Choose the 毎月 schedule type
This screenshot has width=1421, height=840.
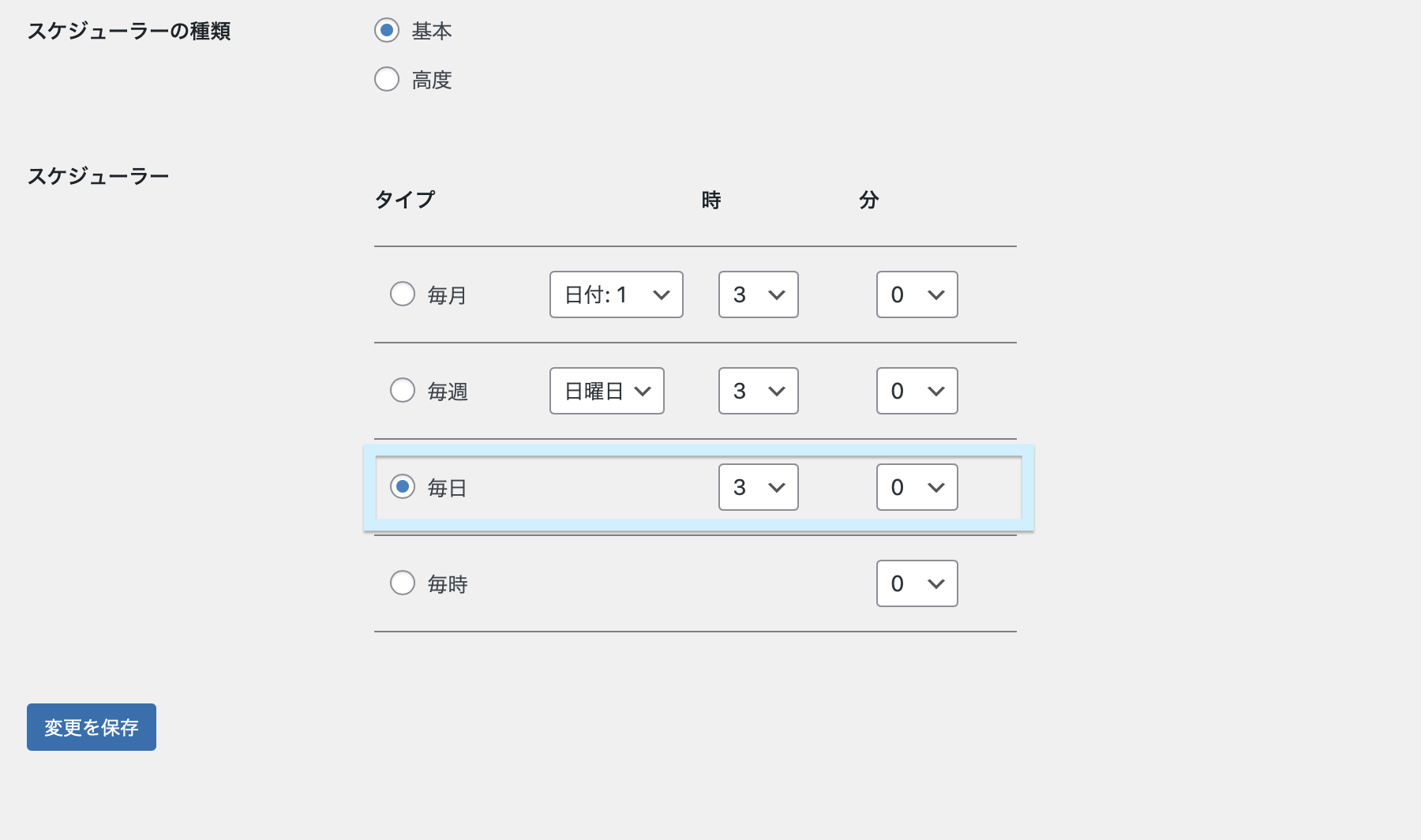(x=403, y=294)
